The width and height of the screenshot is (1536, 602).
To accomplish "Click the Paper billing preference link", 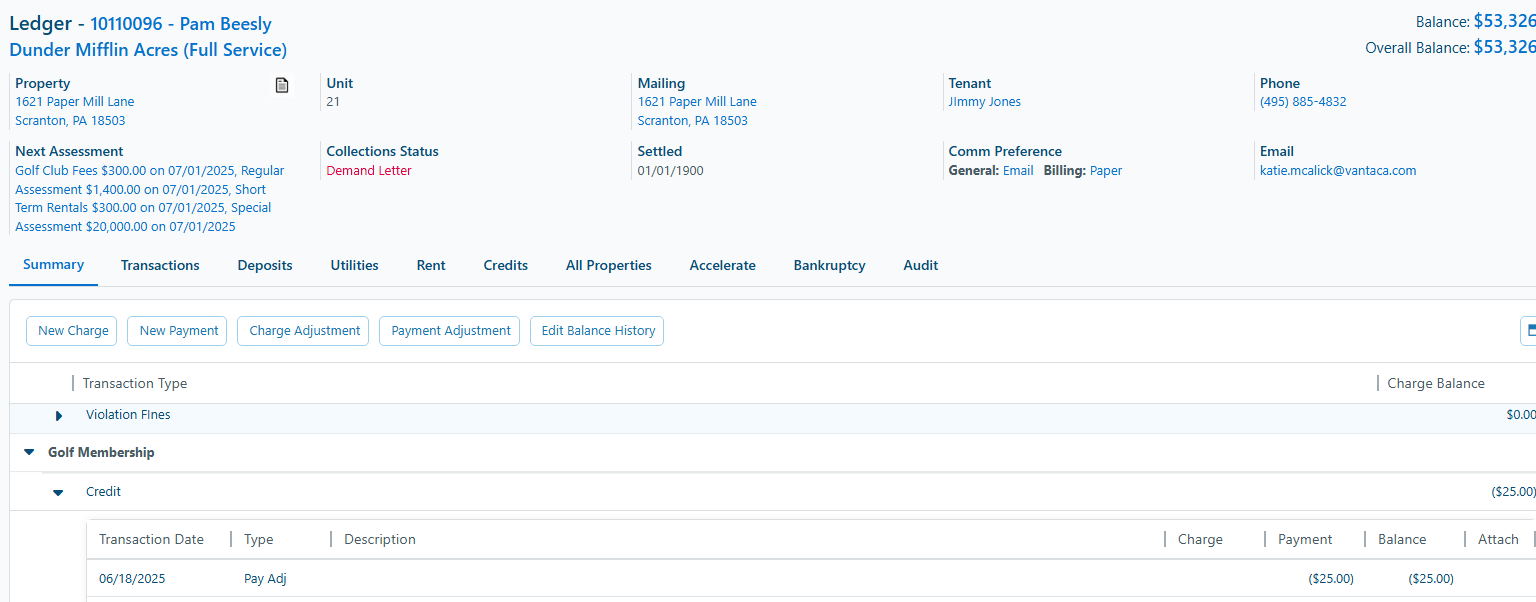I will 1106,170.
